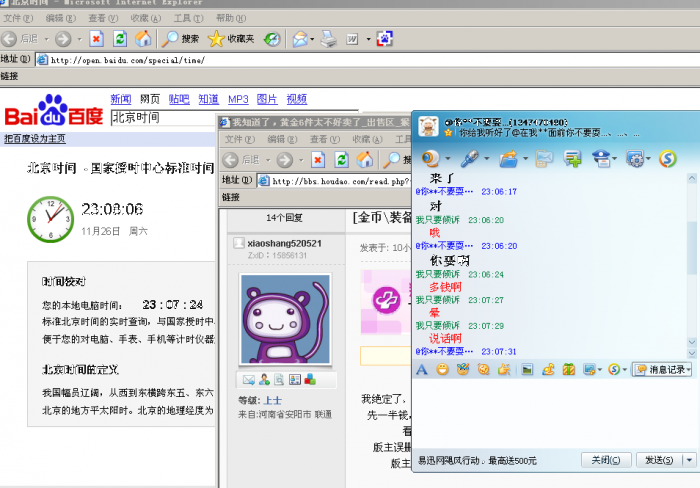Open the 文件 menu in the Baidu IE window
The image size is (700, 488).
[18, 18]
